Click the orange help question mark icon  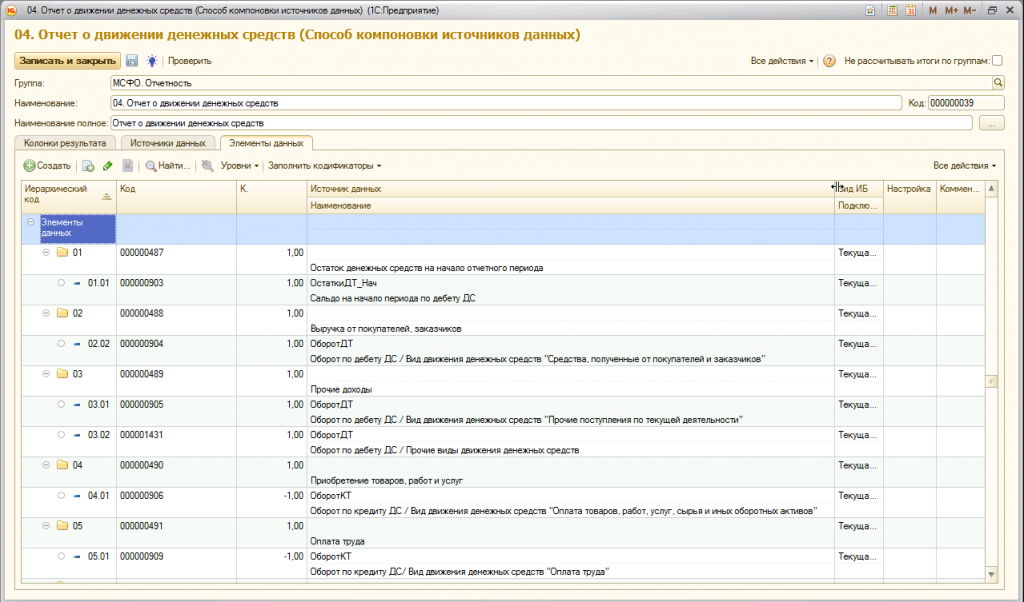point(829,61)
